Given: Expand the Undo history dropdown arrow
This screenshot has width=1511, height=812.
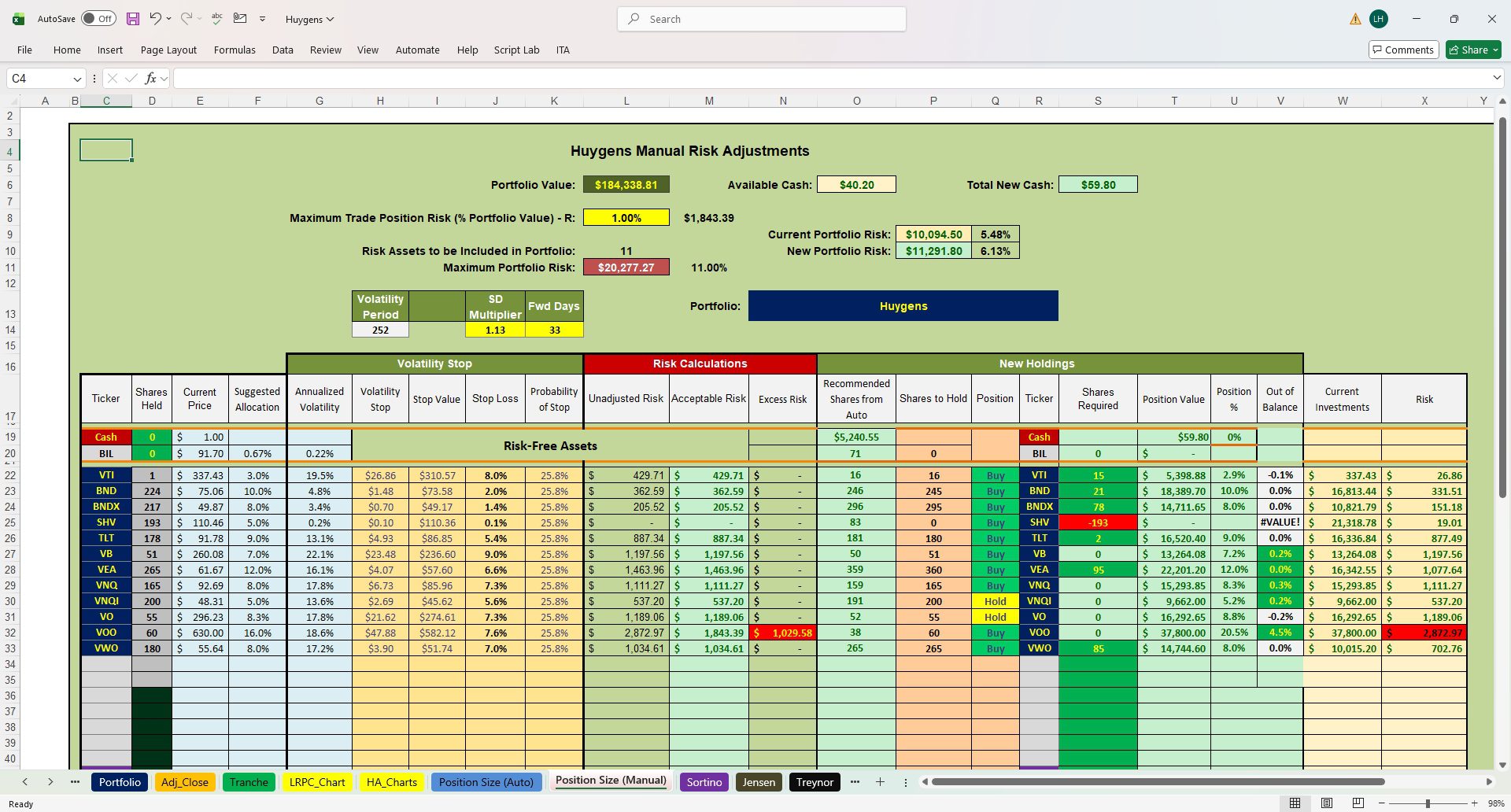Looking at the screenshot, I should tap(168, 19).
